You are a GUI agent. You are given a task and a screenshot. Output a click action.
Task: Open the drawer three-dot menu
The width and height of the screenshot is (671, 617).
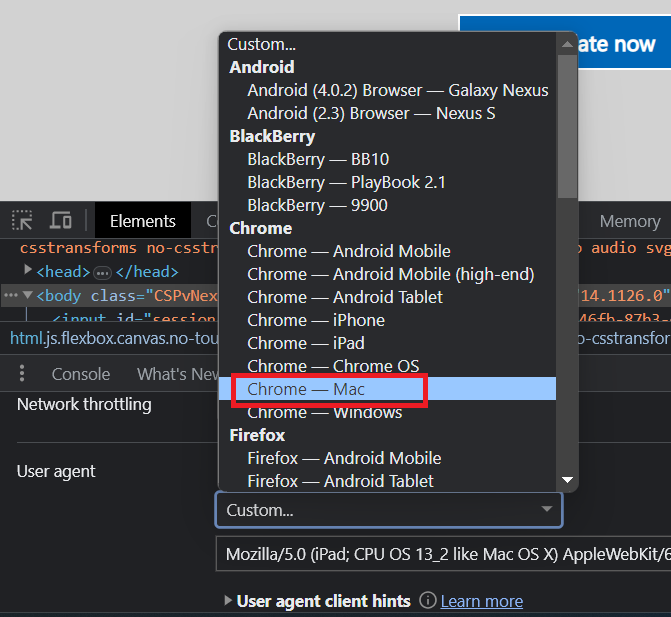(x=22, y=373)
